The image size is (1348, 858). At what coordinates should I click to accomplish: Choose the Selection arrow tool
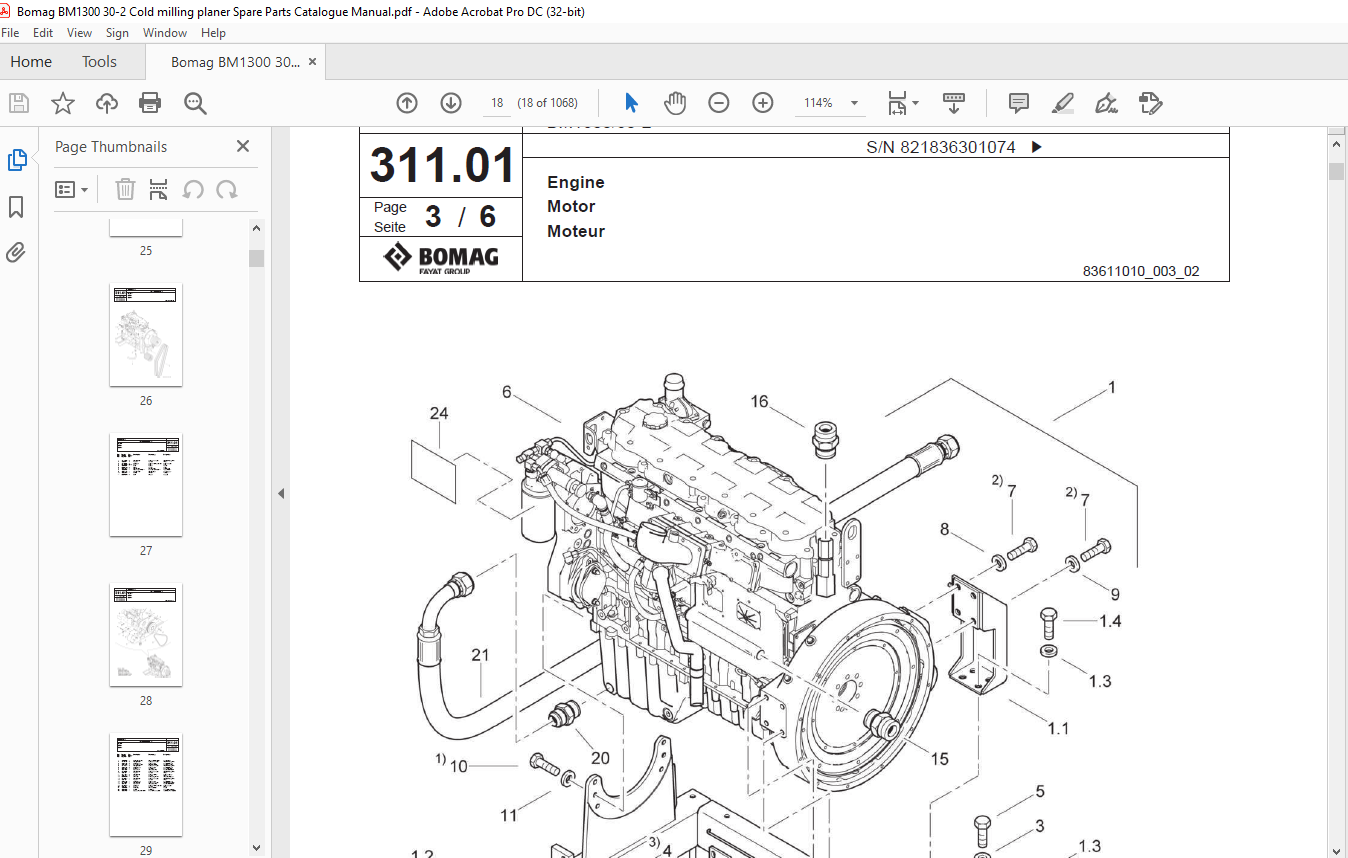coord(631,103)
